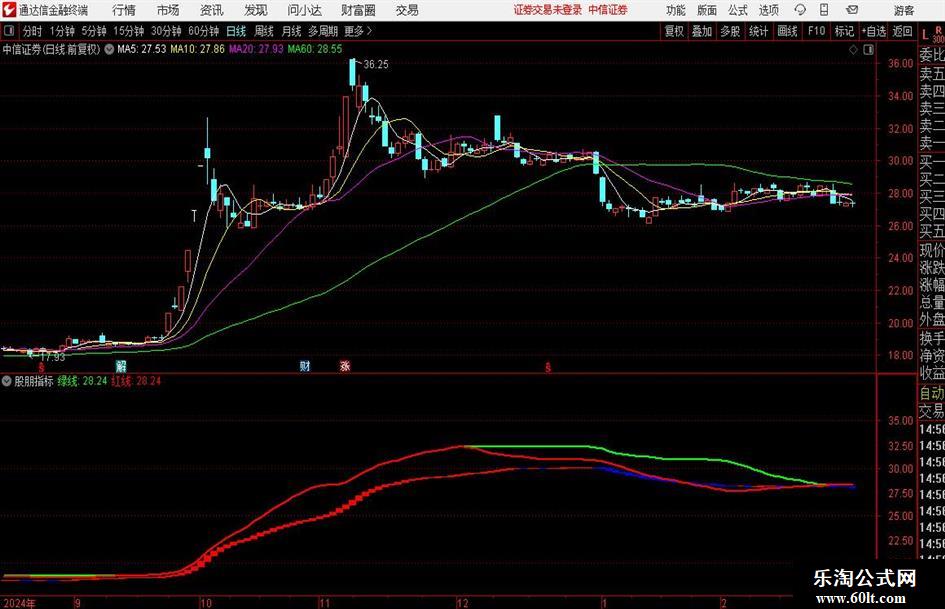Toggle the left panel icon beside 分时
945x609 pixels.
9,31
